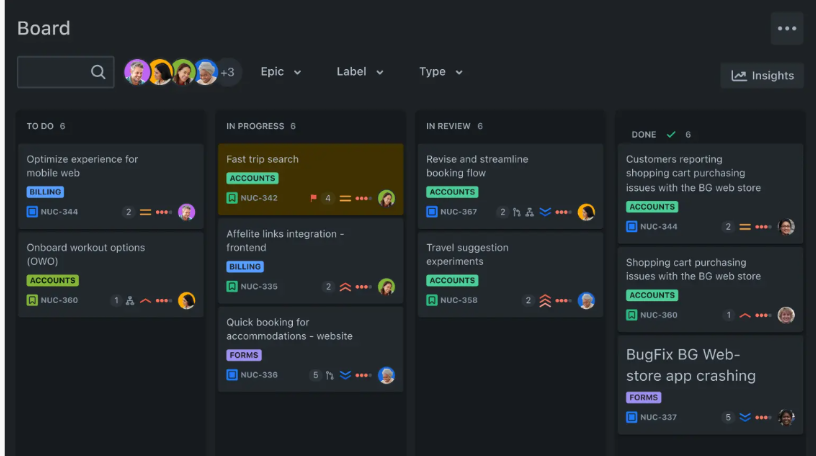
Task: Open assignee avatar on Fast trip search card
Action: click(386, 198)
